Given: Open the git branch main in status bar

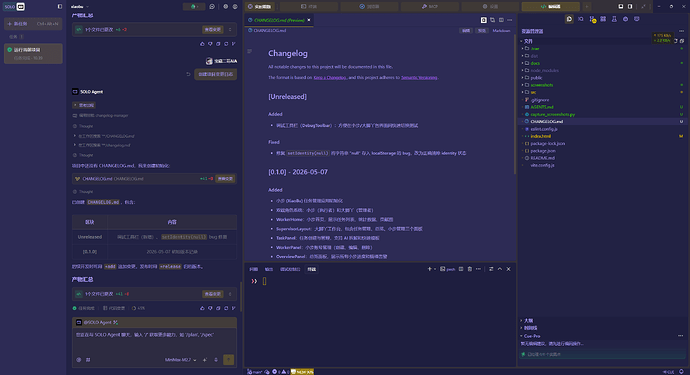Looking at the screenshot, I should coord(255,372).
